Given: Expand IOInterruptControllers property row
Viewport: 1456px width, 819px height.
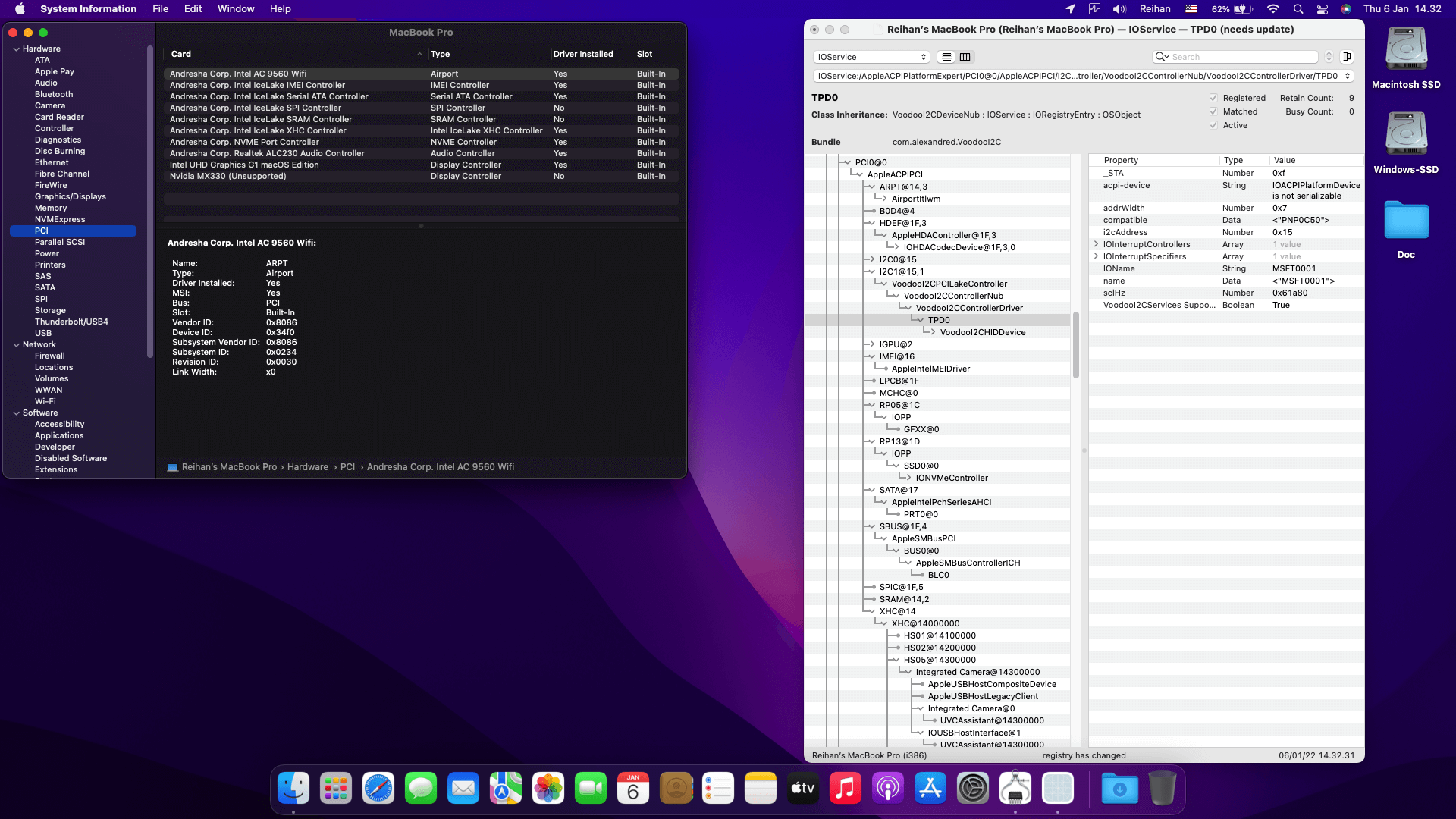Looking at the screenshot, I should pyautogui.click(x=1097, y=244).
